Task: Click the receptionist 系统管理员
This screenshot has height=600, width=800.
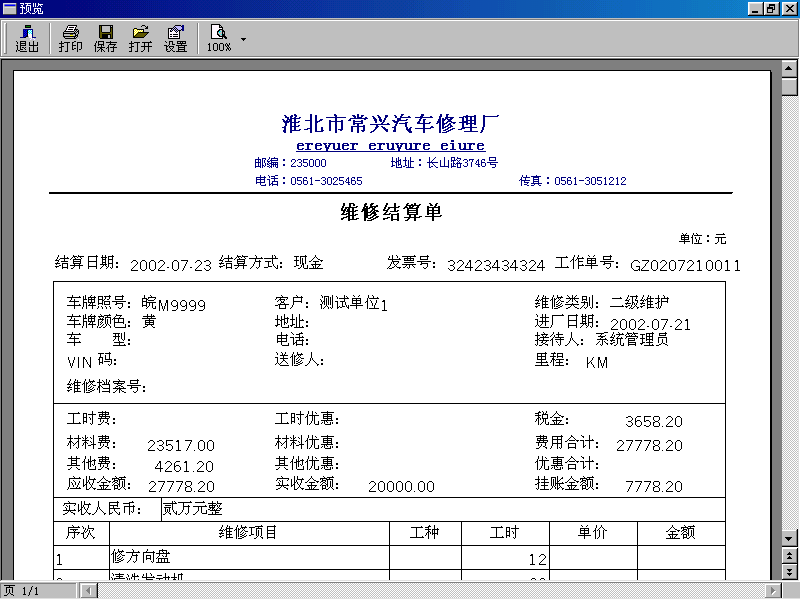Action: [632, 339]
